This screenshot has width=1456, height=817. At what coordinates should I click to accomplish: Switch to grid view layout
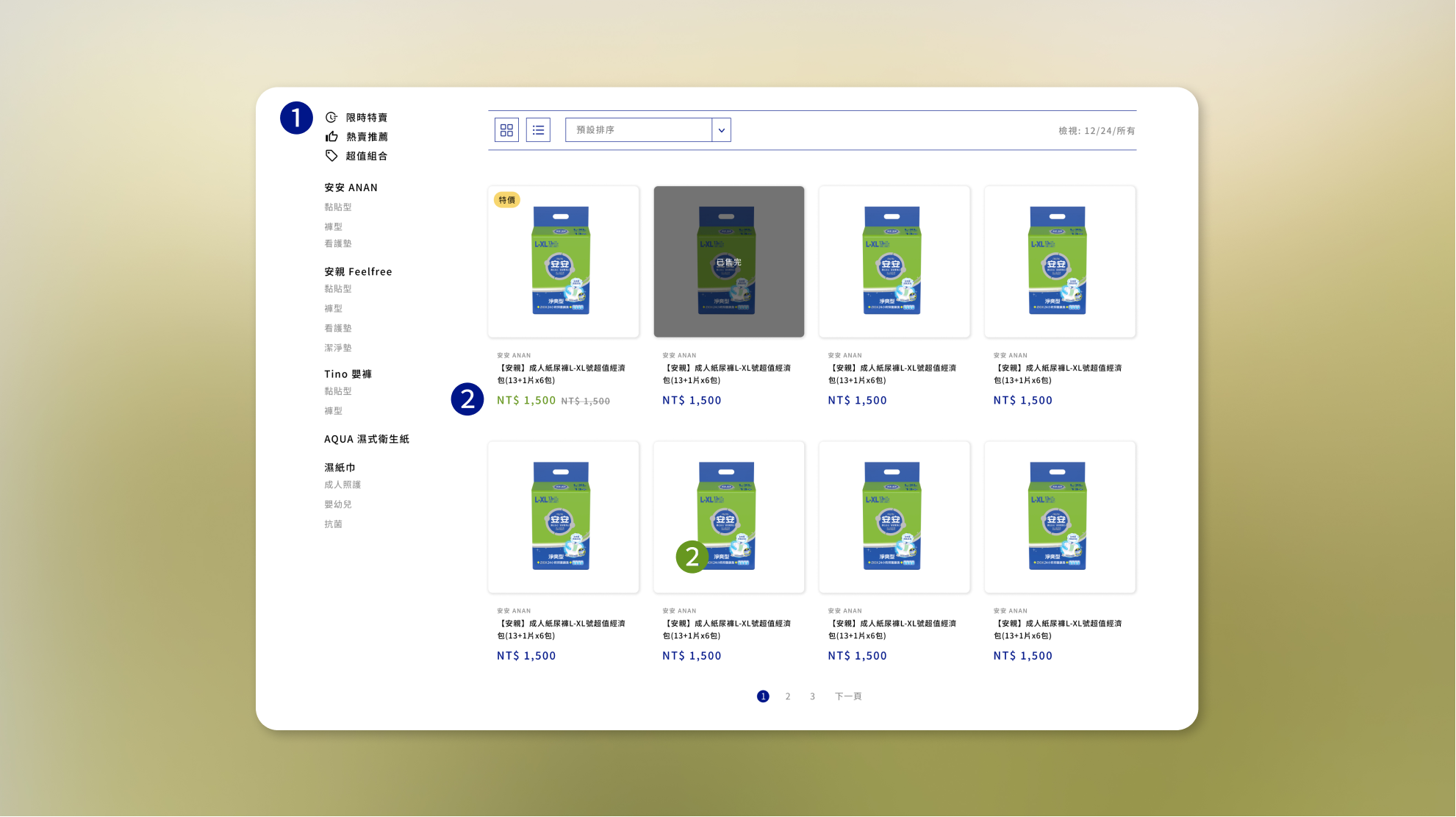click(506, 130)
